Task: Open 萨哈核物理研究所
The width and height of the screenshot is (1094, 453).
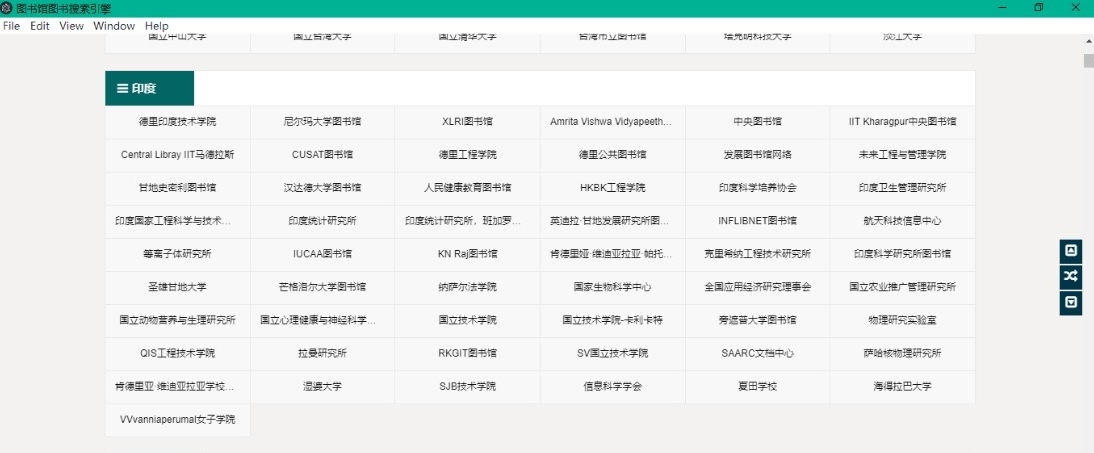Action: (x=902, y=353)
